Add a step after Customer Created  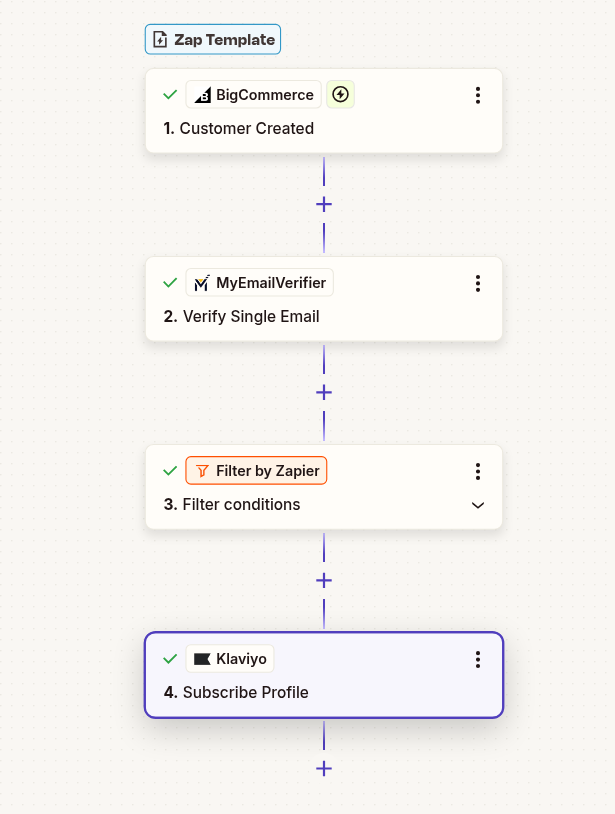pyautogui.click(x=324, y=204)
